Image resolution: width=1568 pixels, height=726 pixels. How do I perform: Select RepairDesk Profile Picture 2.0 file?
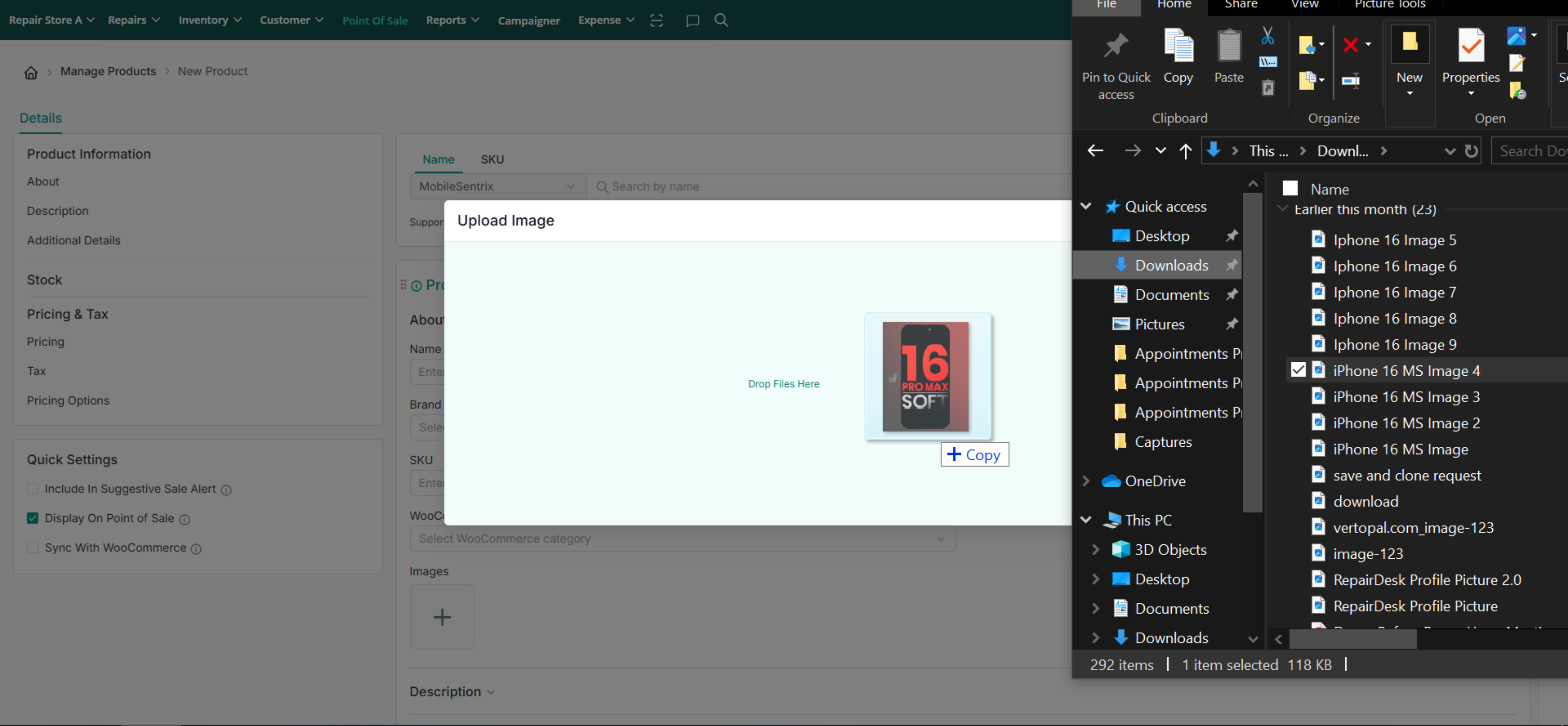(x=1427, y=579)
